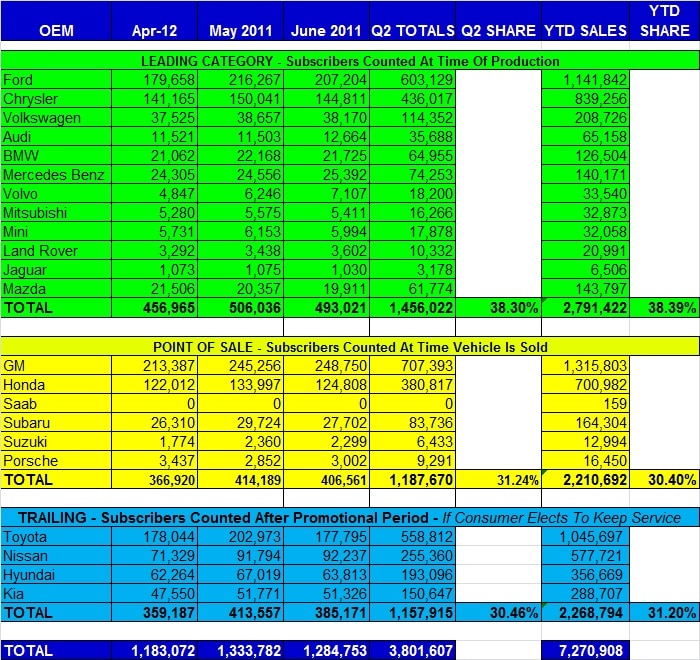This screenshot has height=660, width=700.
Task: Select leading category Q2 share 38.30%
Action: pos(514,308)
